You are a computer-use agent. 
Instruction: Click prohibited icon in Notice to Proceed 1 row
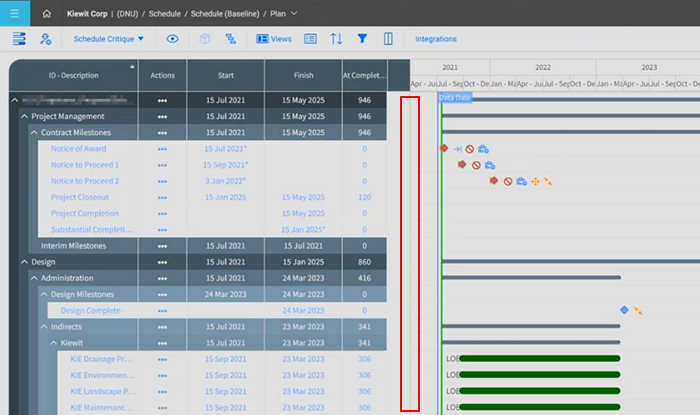pyautogui.click(x=476, y=165)
